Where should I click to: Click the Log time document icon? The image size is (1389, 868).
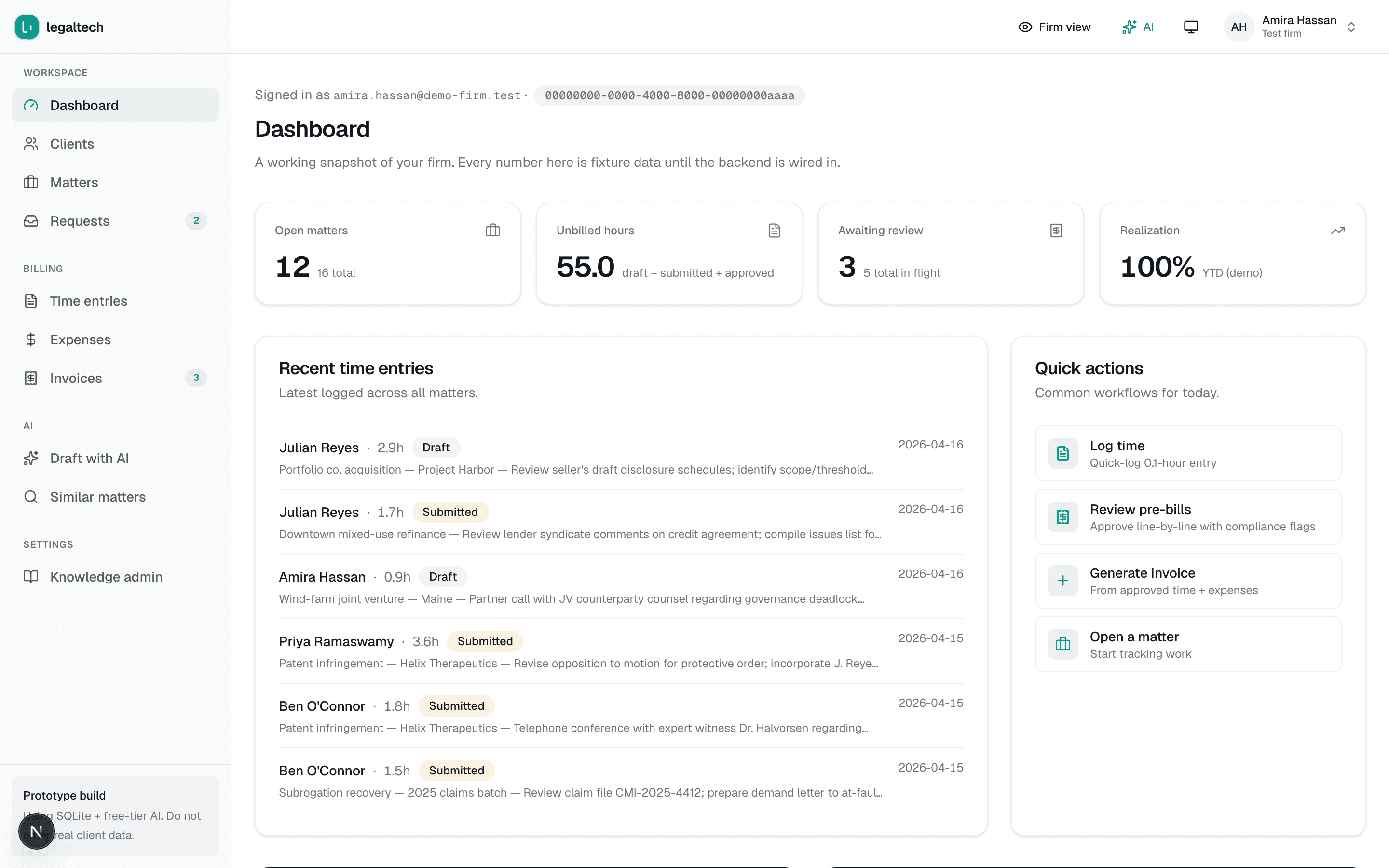(1062, 453)
